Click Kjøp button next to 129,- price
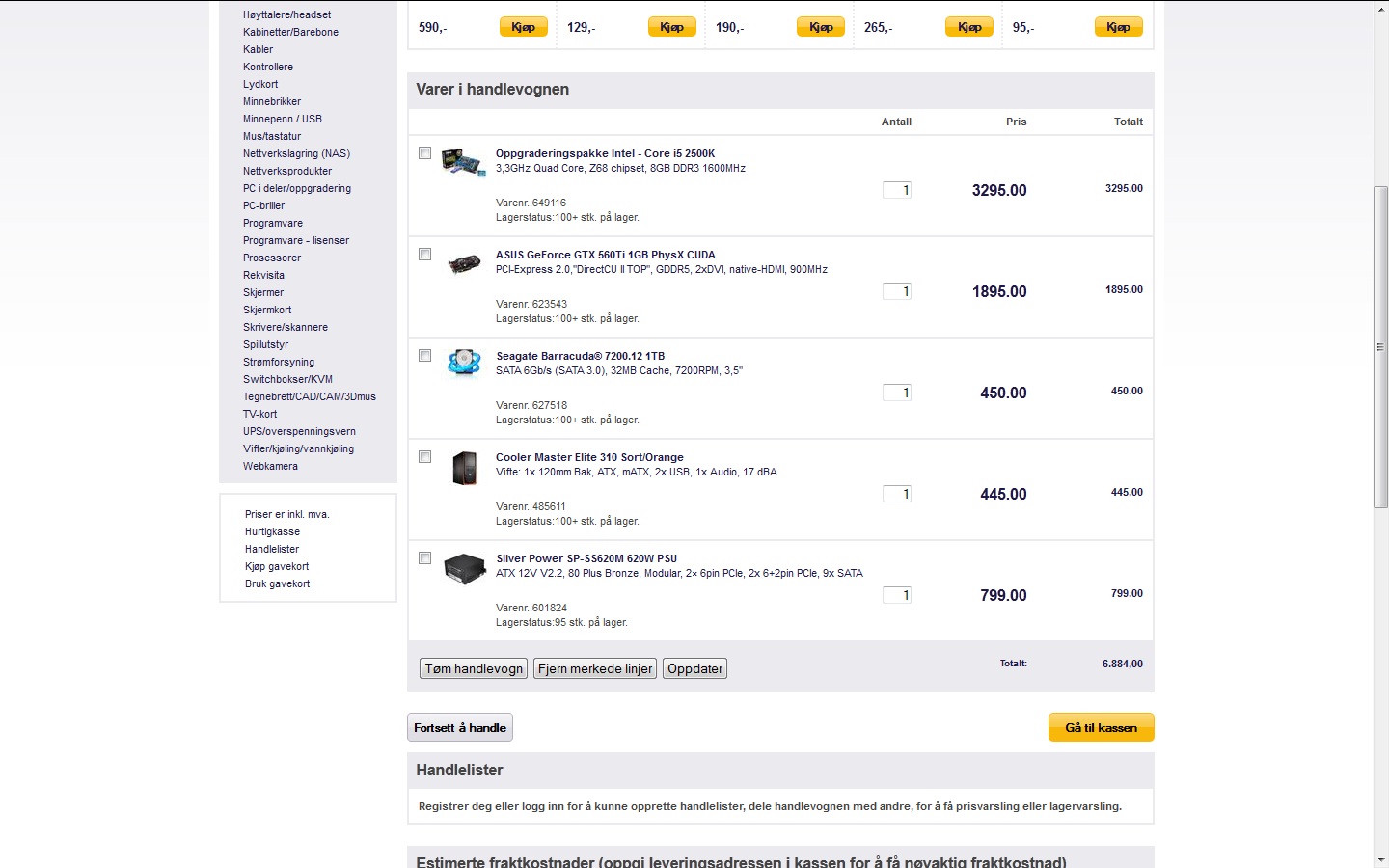 coord(672,27)
